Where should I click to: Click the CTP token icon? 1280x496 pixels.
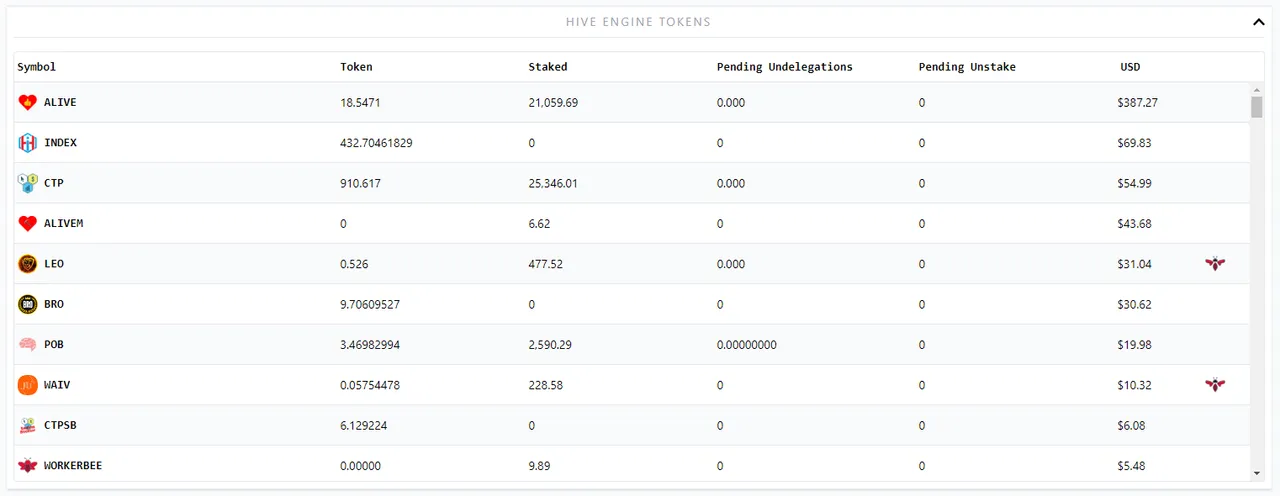pos(27,183)
